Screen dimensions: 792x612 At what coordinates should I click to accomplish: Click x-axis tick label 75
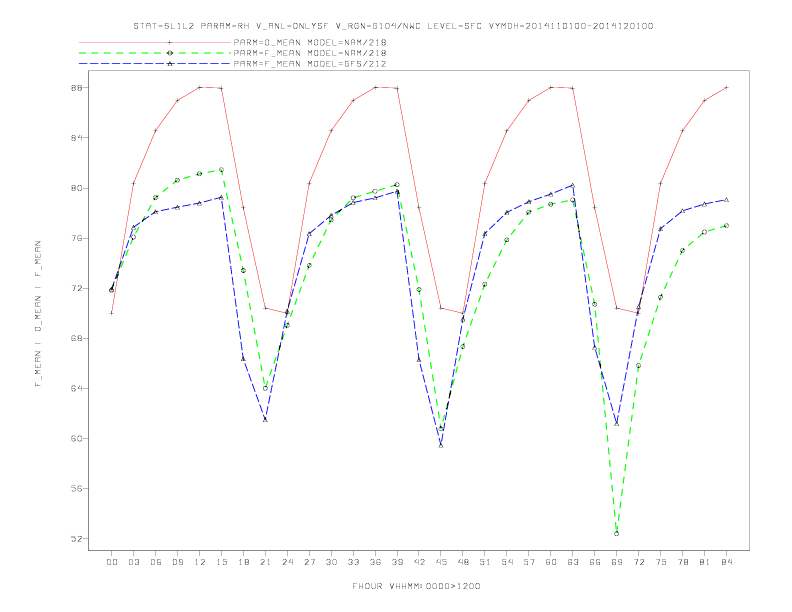661,562
